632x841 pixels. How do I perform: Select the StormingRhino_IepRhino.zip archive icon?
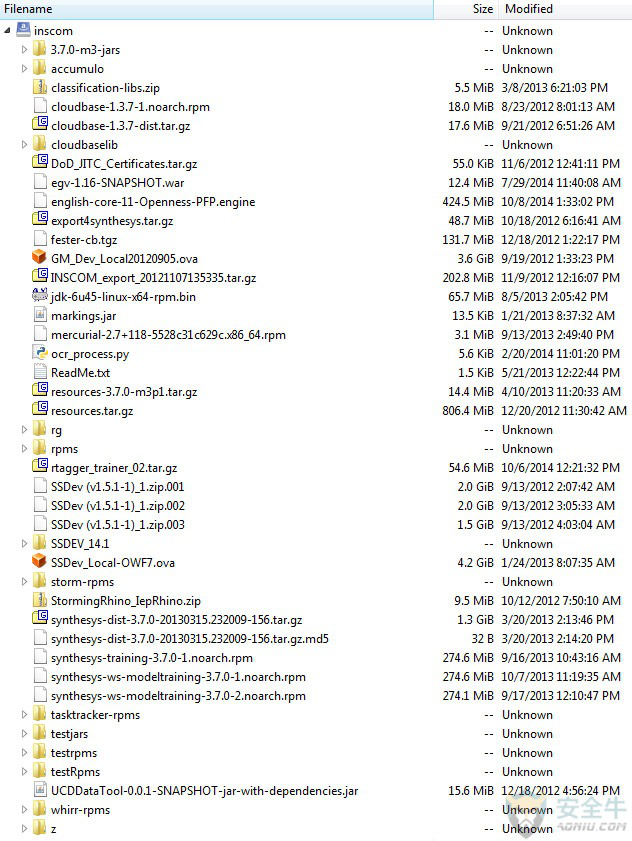(x=40, y=599)
